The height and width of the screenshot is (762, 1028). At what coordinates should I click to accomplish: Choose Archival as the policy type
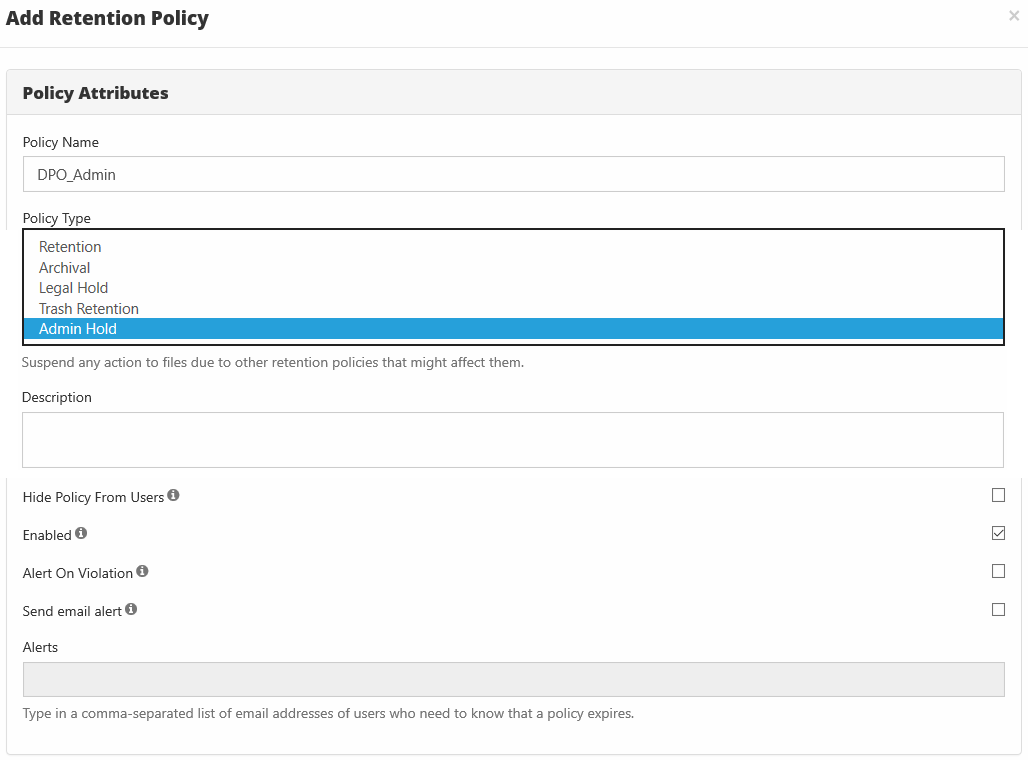click(65, 268)
